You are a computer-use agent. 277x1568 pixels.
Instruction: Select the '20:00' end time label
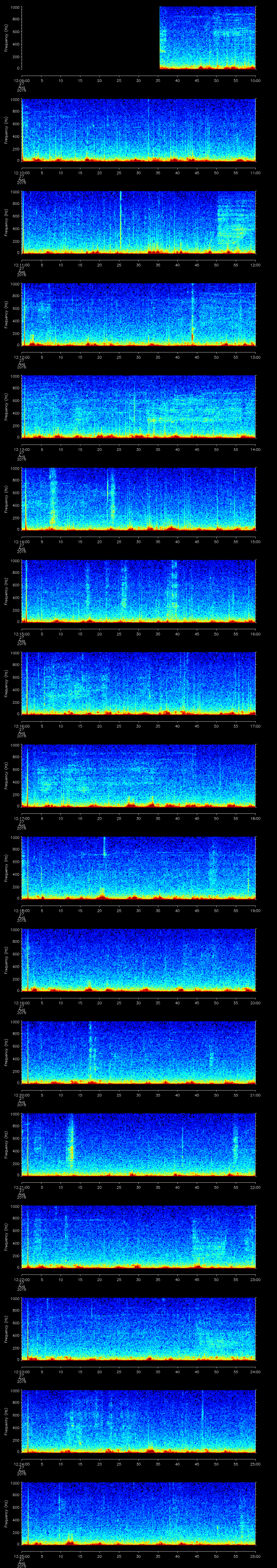pos(256,1003)
